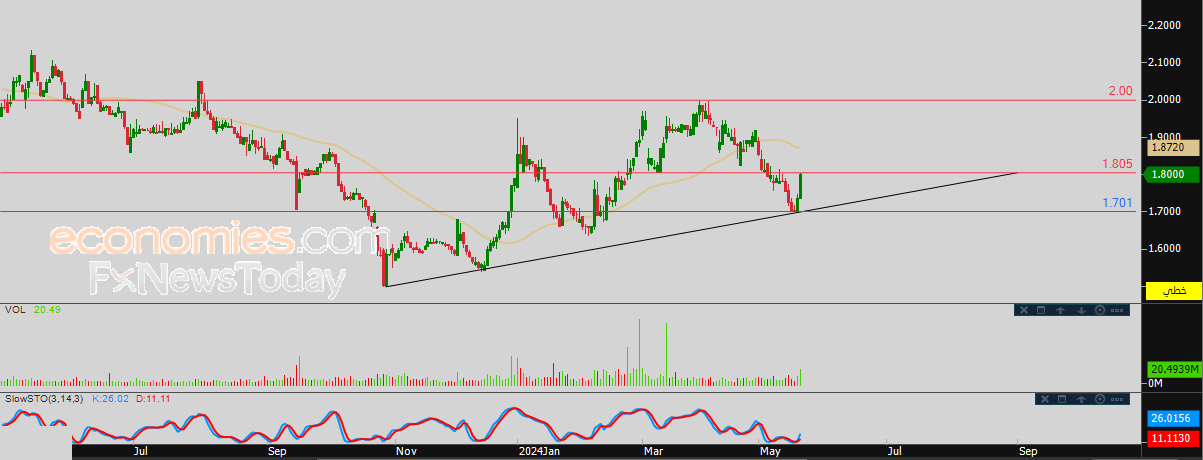Image resolution: width=1203 pixels, height=460 pixels.
Task: Click the 20.49 VOL value text
Action: point(48,310)
